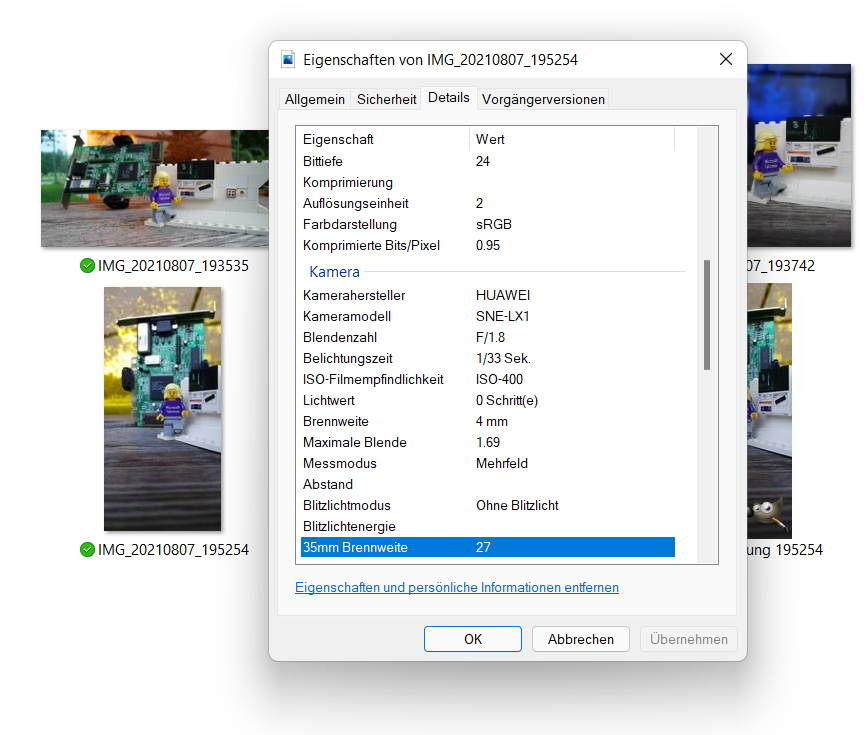Click the highlighted 35mm Brennweite row
The width and height of the screenshot is (868, 735).
(x=488, y=547)
